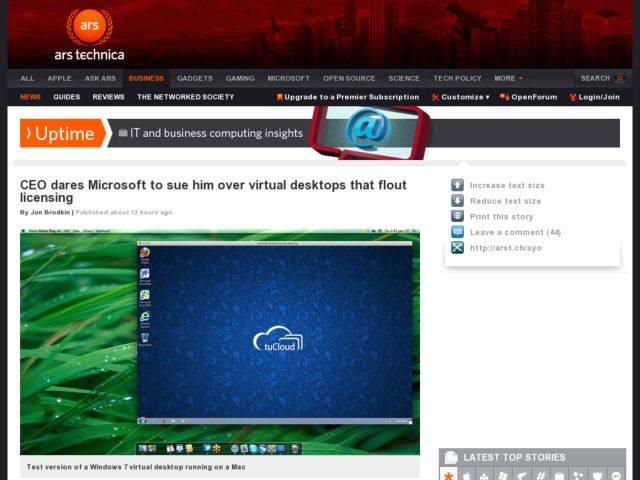Switch to the REVIEWS subsection

[108, 97]
